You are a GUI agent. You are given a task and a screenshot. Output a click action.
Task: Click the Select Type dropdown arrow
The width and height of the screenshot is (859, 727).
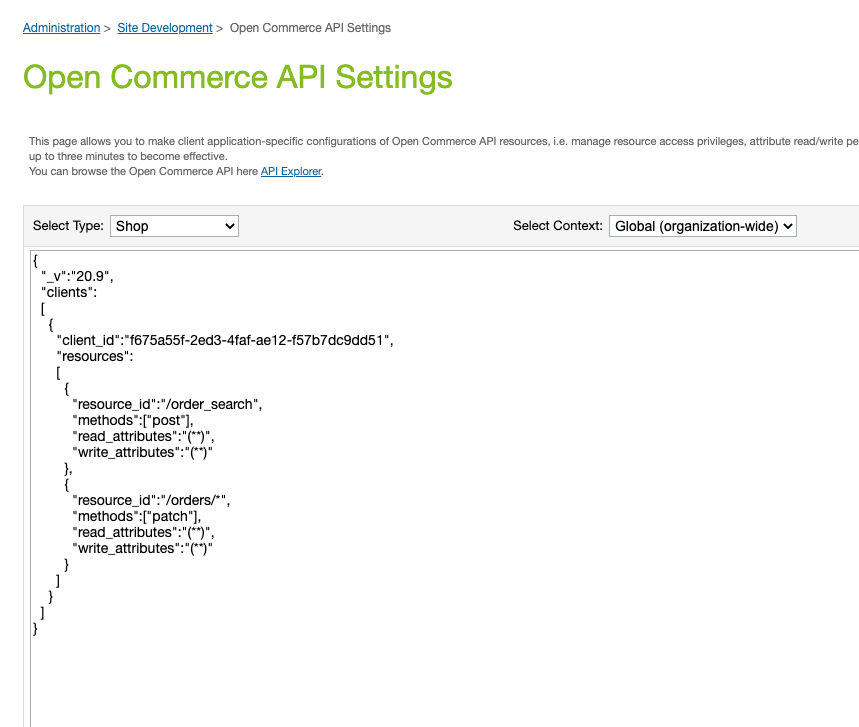coord(230,226)
